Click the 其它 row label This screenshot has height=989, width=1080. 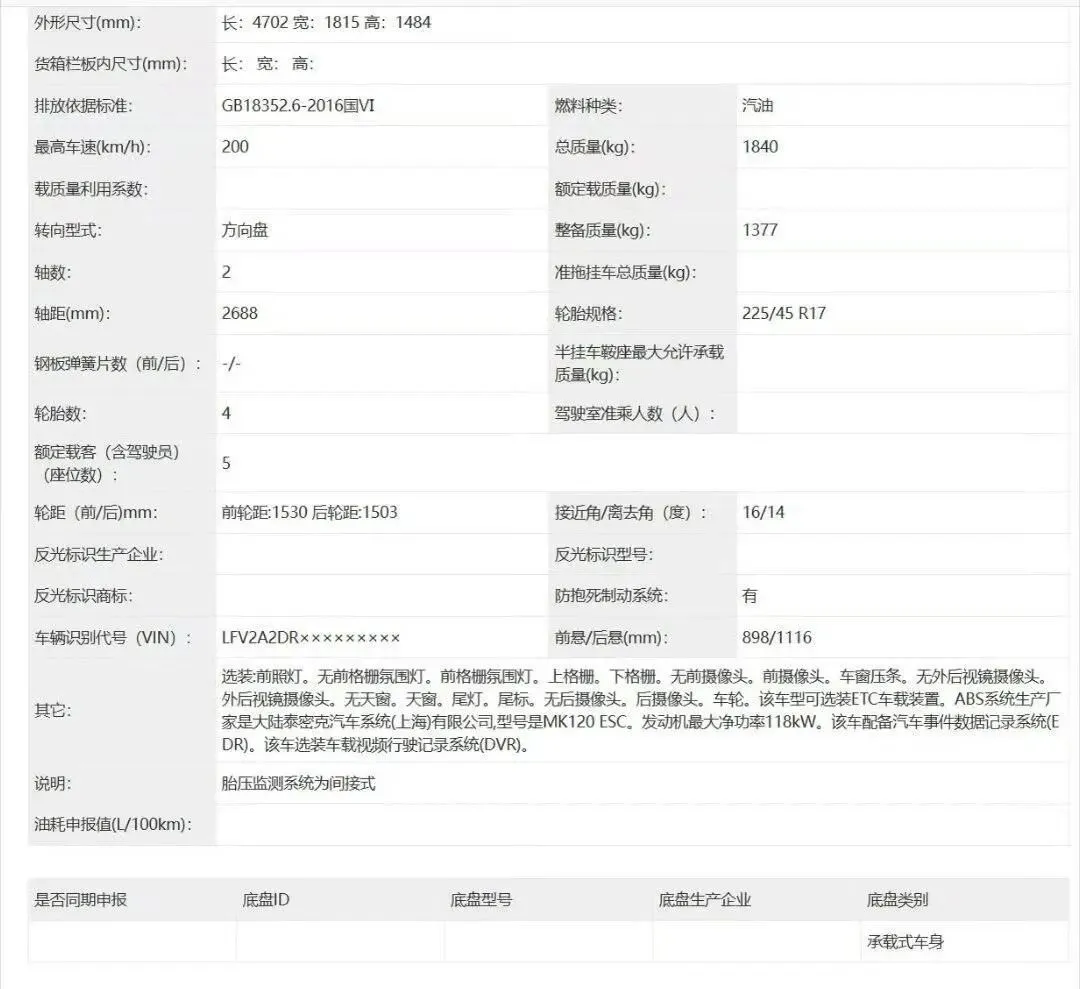pyautogui.click(x=53, y=711)
